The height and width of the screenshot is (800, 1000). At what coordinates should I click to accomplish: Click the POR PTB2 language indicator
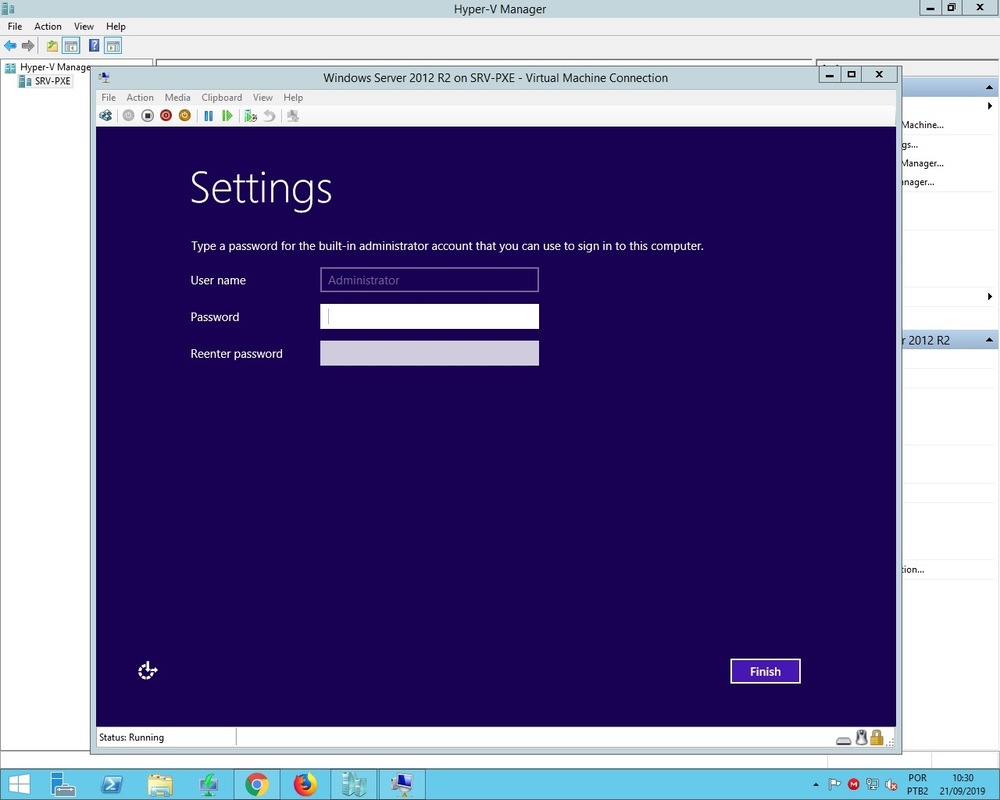918,784
